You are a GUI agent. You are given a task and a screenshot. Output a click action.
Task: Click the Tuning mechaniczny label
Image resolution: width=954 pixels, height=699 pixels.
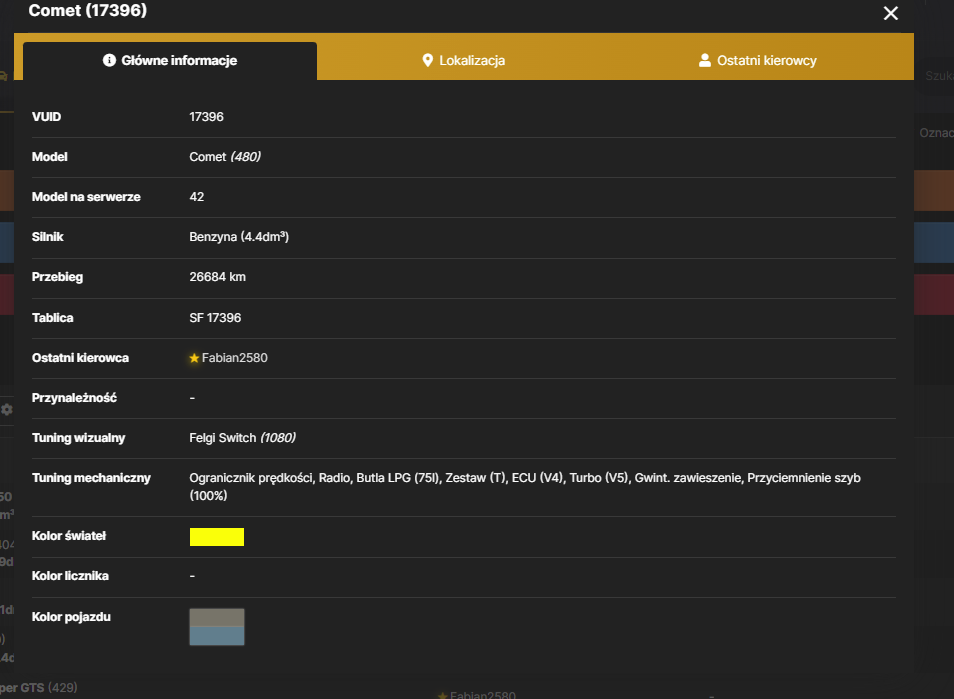[91, 478]
